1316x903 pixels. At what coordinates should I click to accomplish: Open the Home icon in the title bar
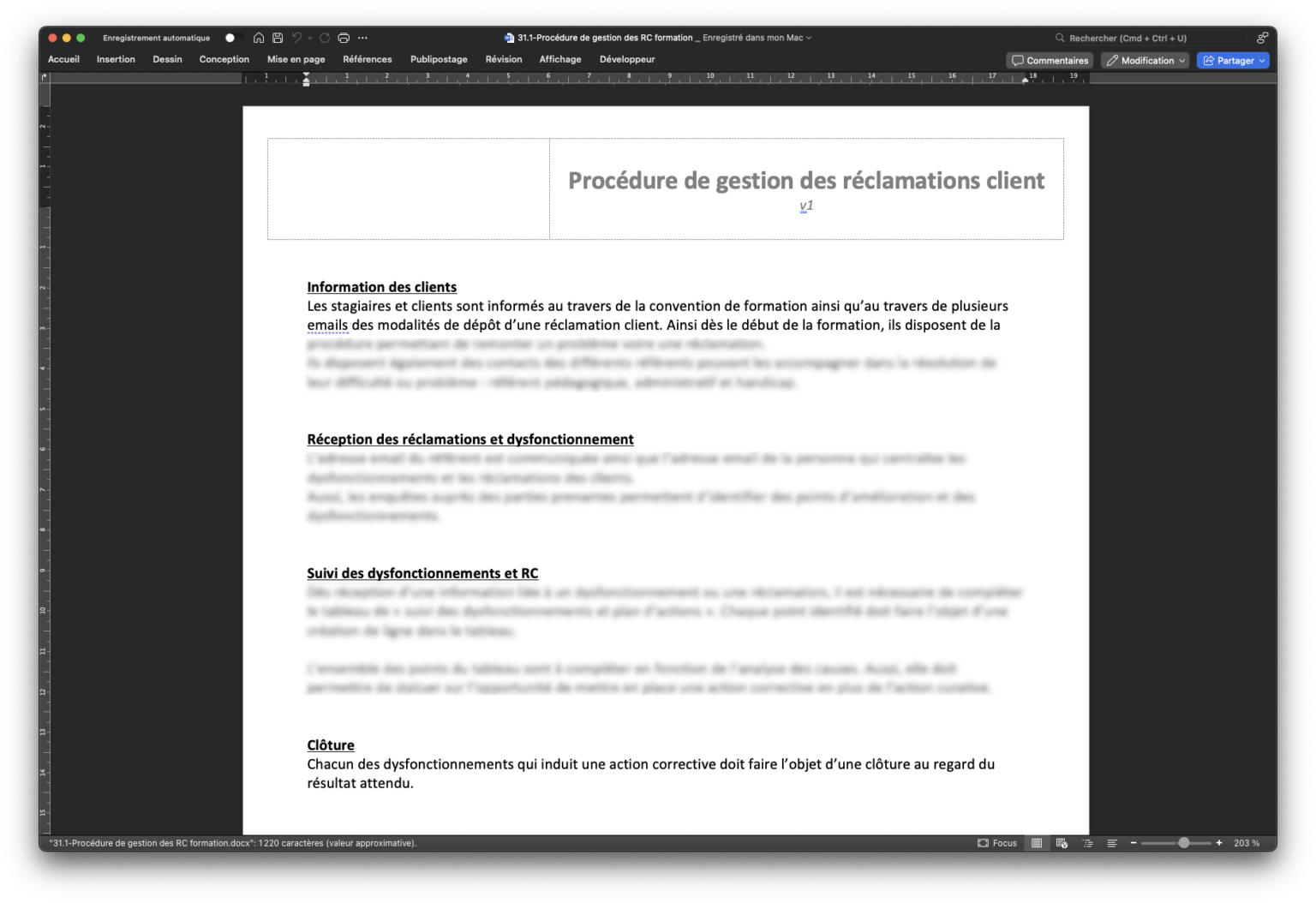(x=258, y=38)
